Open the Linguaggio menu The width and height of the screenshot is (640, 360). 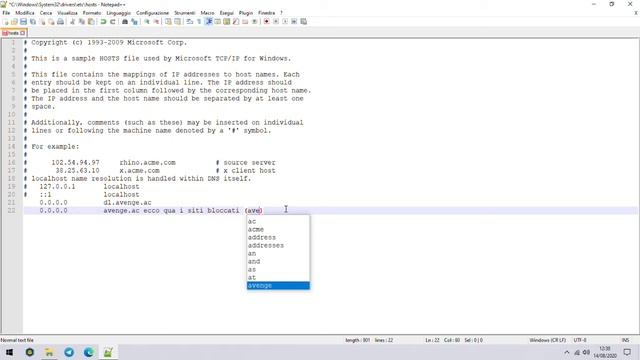point(119,13)
